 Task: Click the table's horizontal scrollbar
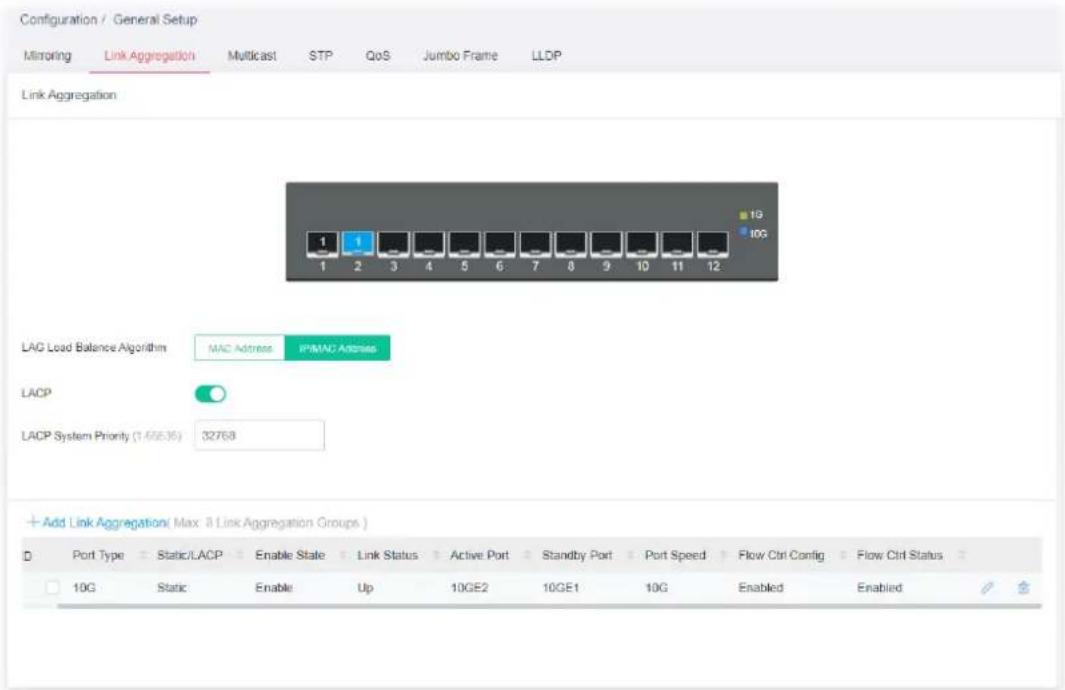(x=549, y=606)
